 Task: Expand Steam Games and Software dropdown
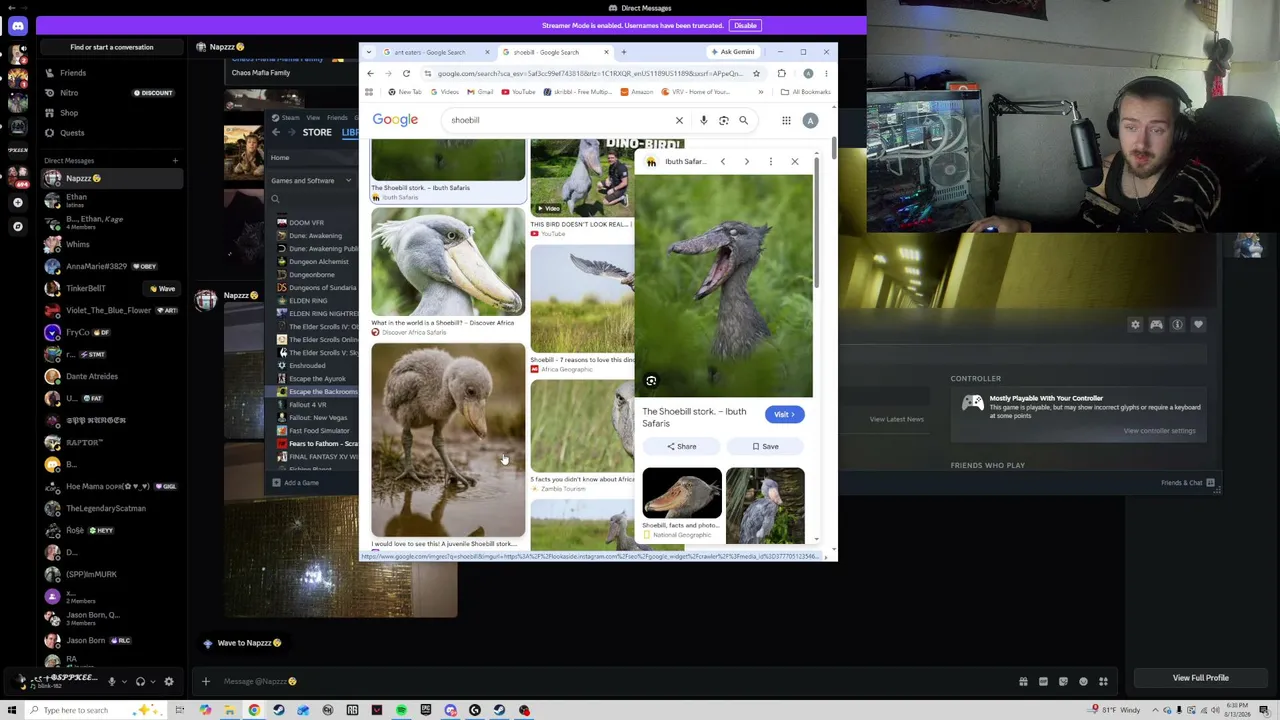click(312, 181)
